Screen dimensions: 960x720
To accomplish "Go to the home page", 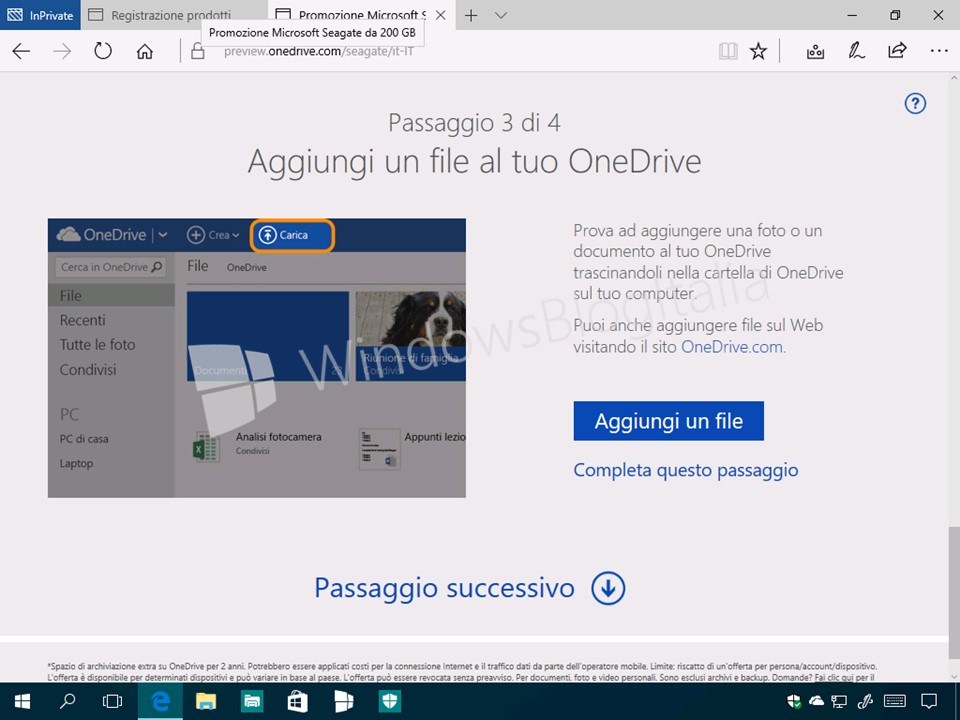I will pyautogui.click(x=144, y=51).
